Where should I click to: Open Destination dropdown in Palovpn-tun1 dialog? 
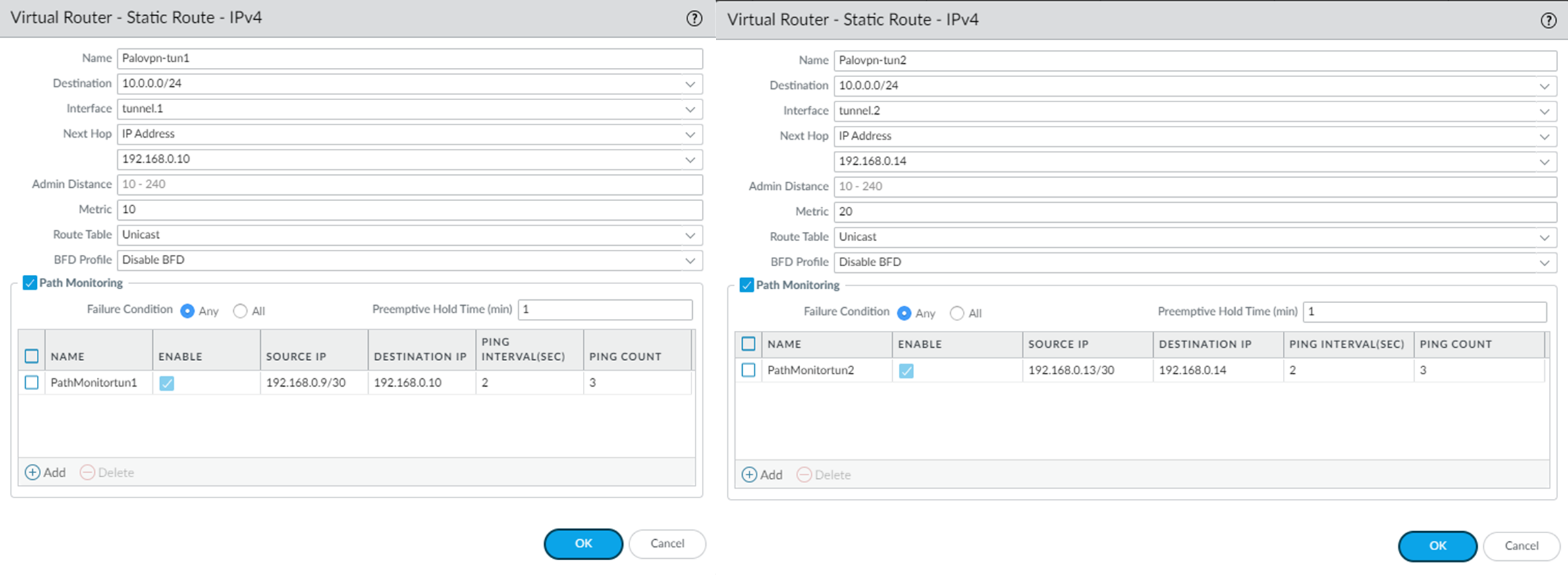[x=690, y=84]
